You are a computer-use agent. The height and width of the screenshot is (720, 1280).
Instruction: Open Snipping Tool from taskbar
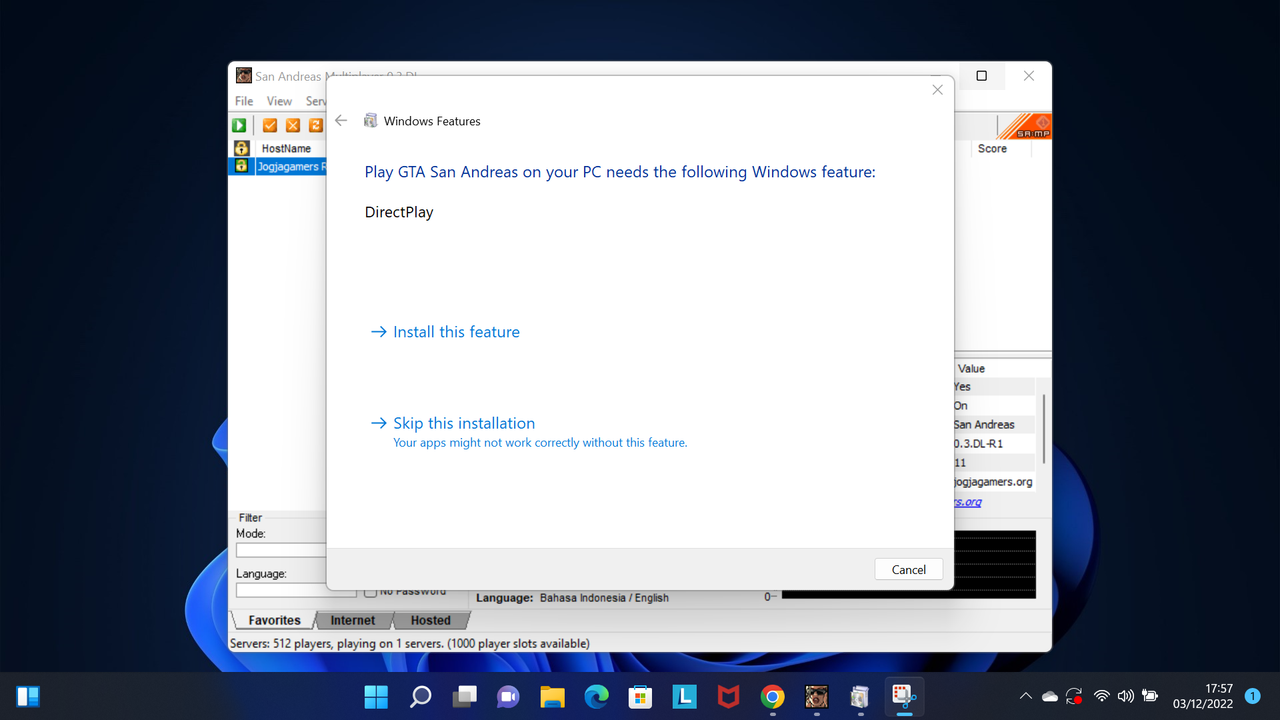tap(904, 696)
